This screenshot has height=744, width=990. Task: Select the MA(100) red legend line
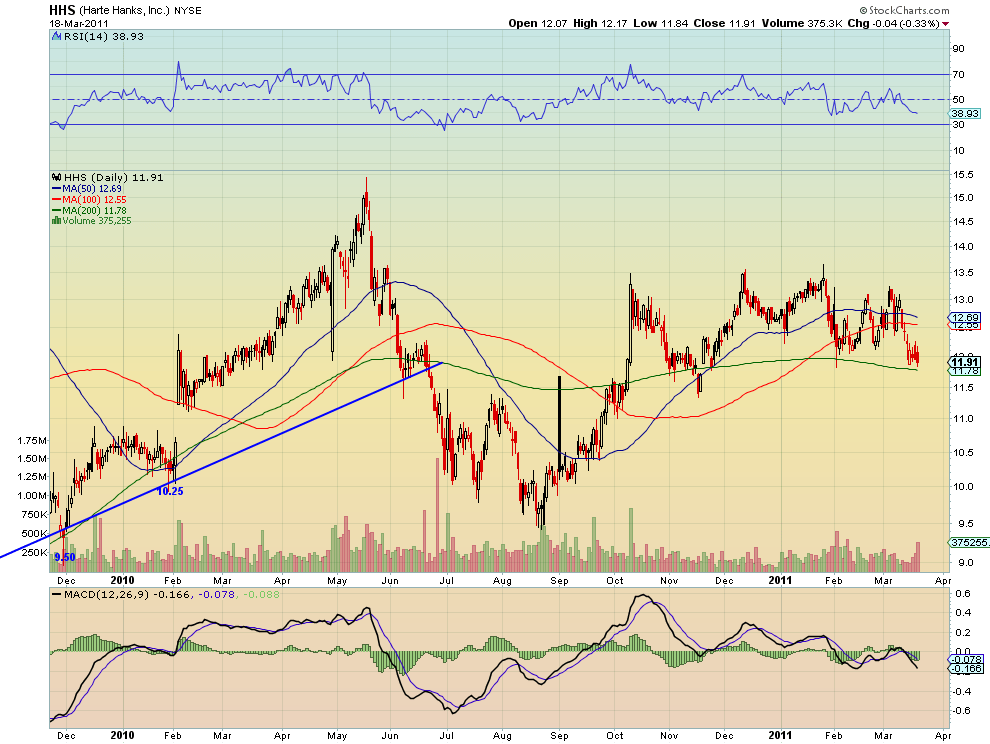56,200
